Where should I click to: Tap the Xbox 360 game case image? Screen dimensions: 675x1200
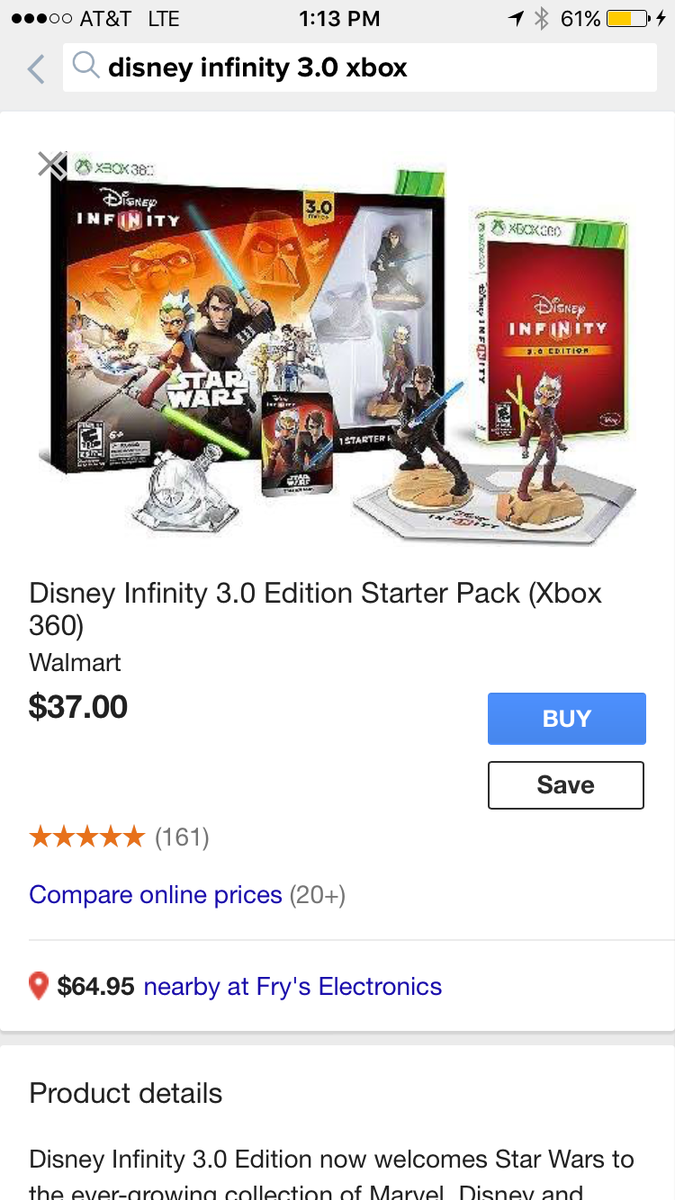point(553,326)
